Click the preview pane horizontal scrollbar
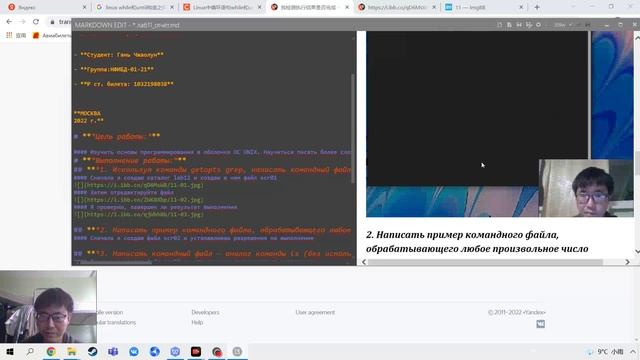The height and width of the screenshot is (360, 640). tap(485, 262)
